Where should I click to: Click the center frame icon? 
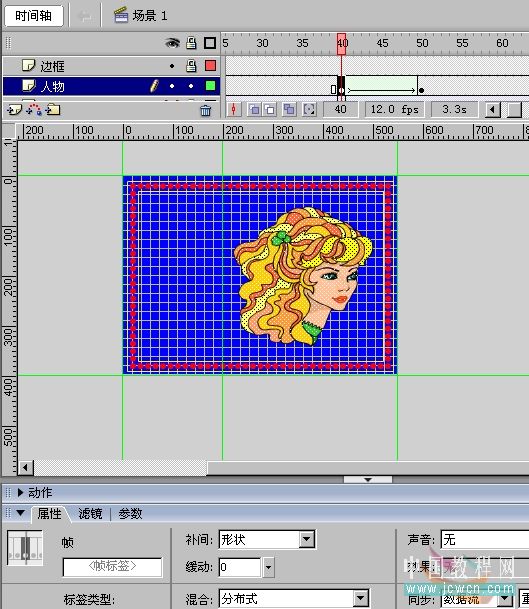[234, 110]
